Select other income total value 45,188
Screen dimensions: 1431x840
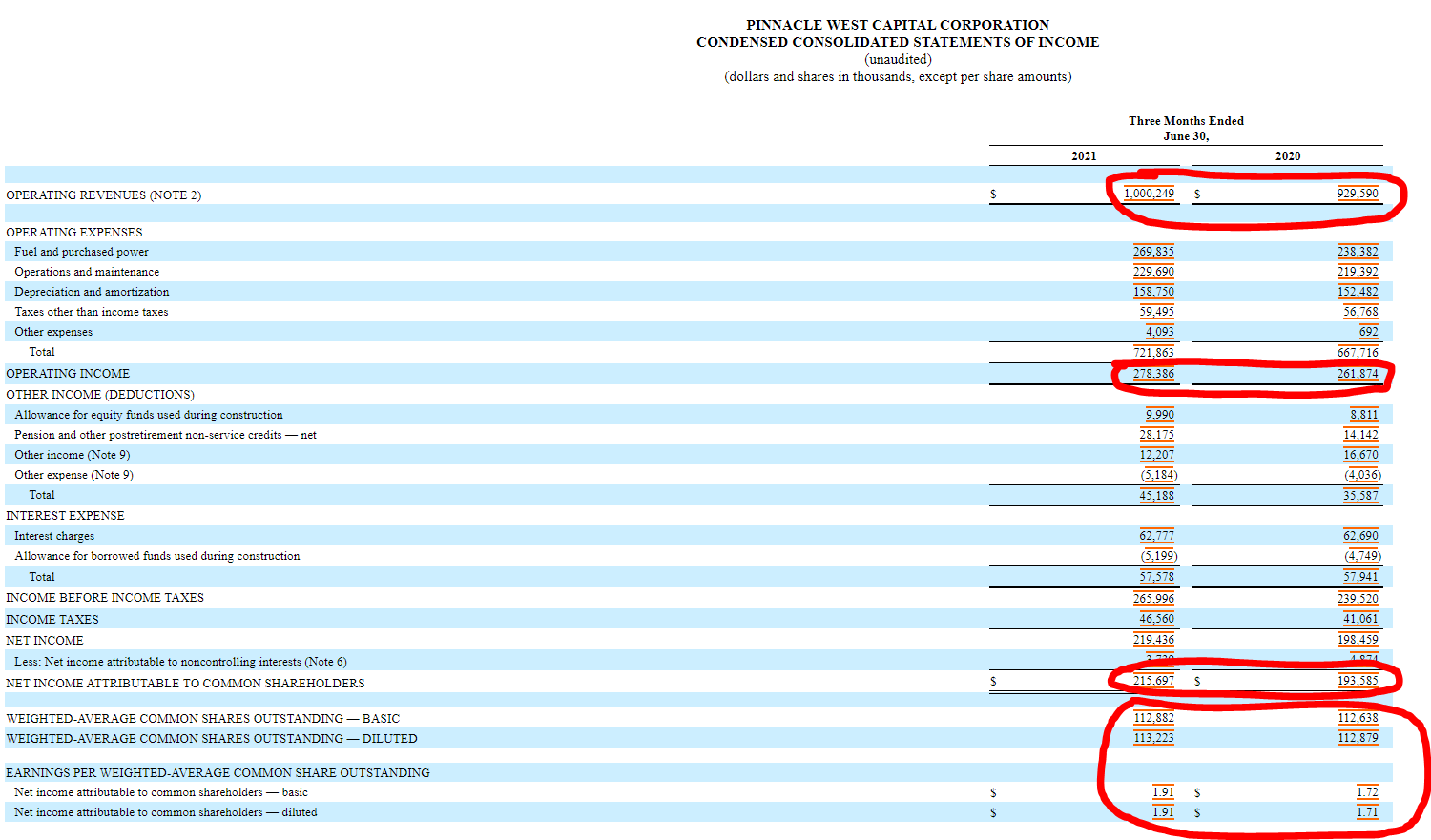[x=1156, y=496]
